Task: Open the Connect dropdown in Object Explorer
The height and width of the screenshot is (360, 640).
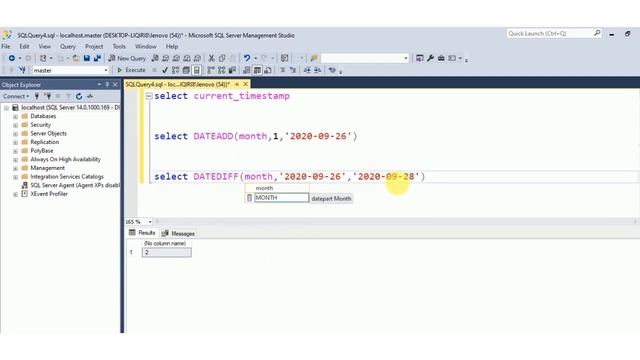Action: point(16,96)
